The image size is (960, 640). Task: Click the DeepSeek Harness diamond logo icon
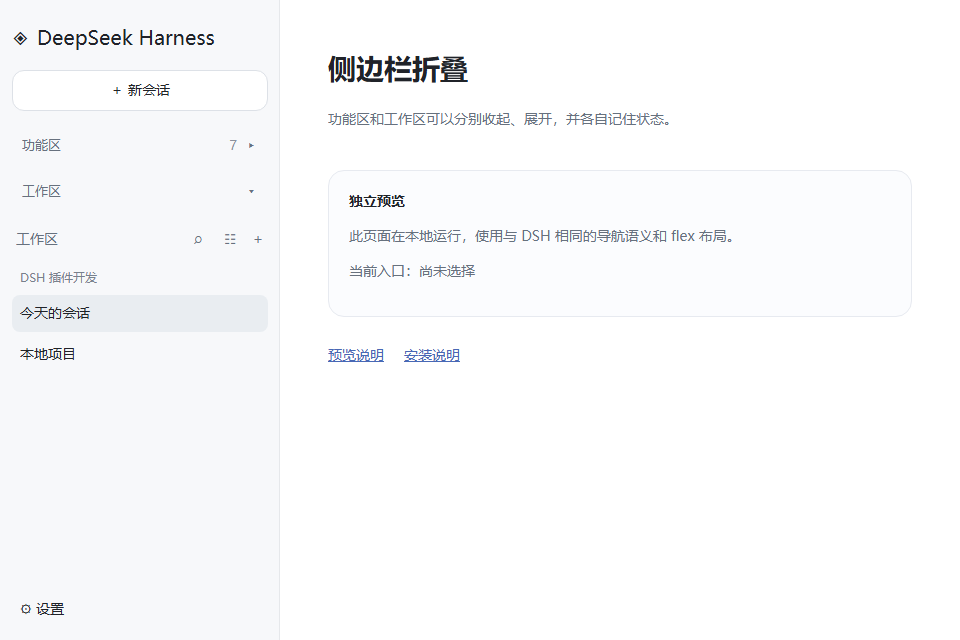point(20,39)
